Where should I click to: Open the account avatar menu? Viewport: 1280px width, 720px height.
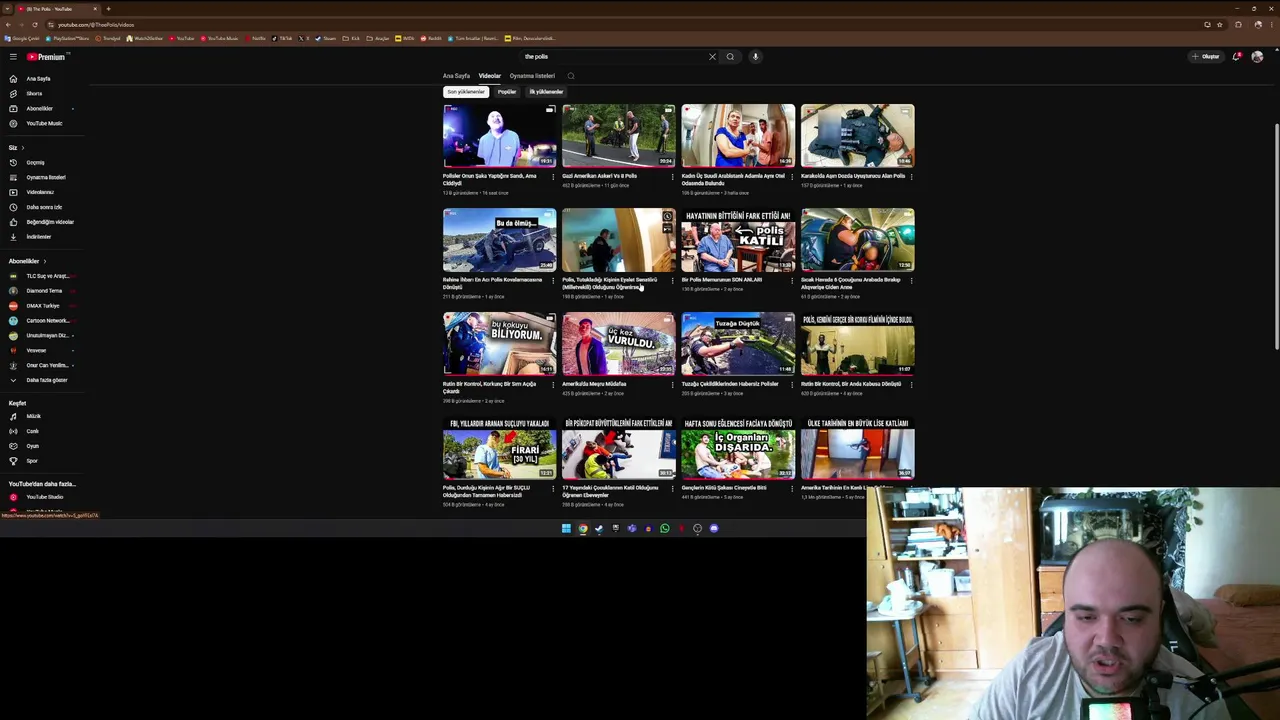point(1257,57)
